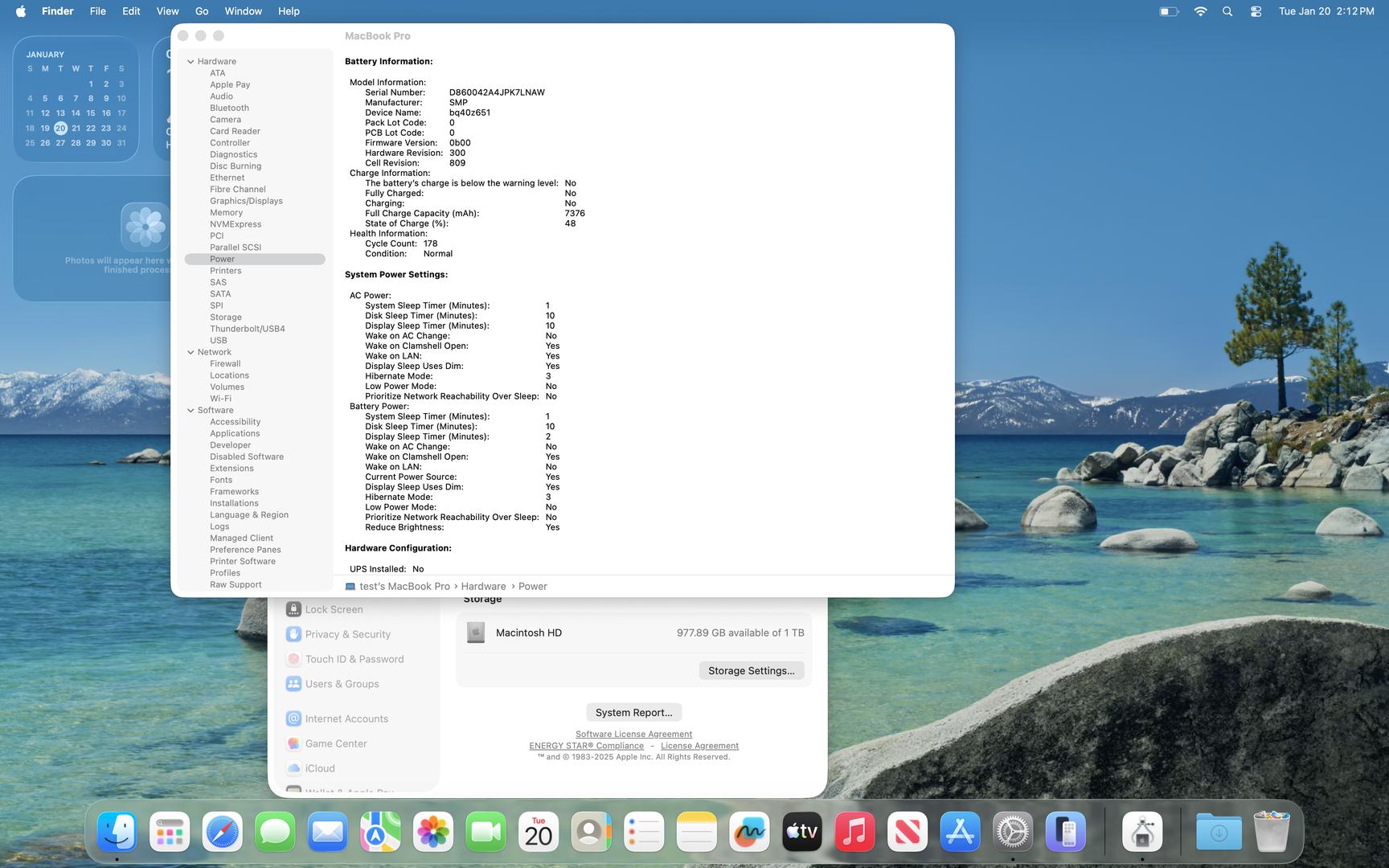Click the Music app in Dock
The image size is (1389, 868).
click(854, 832)
